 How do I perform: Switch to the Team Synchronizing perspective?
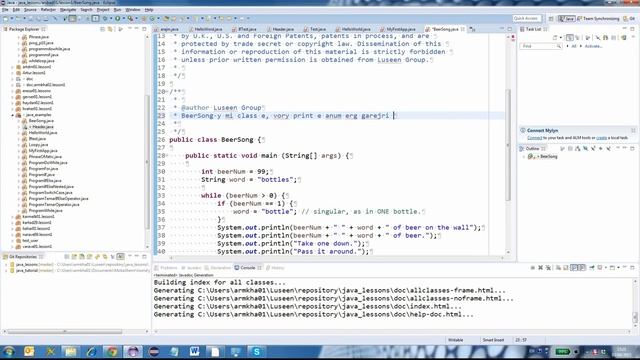pos(598,18)
